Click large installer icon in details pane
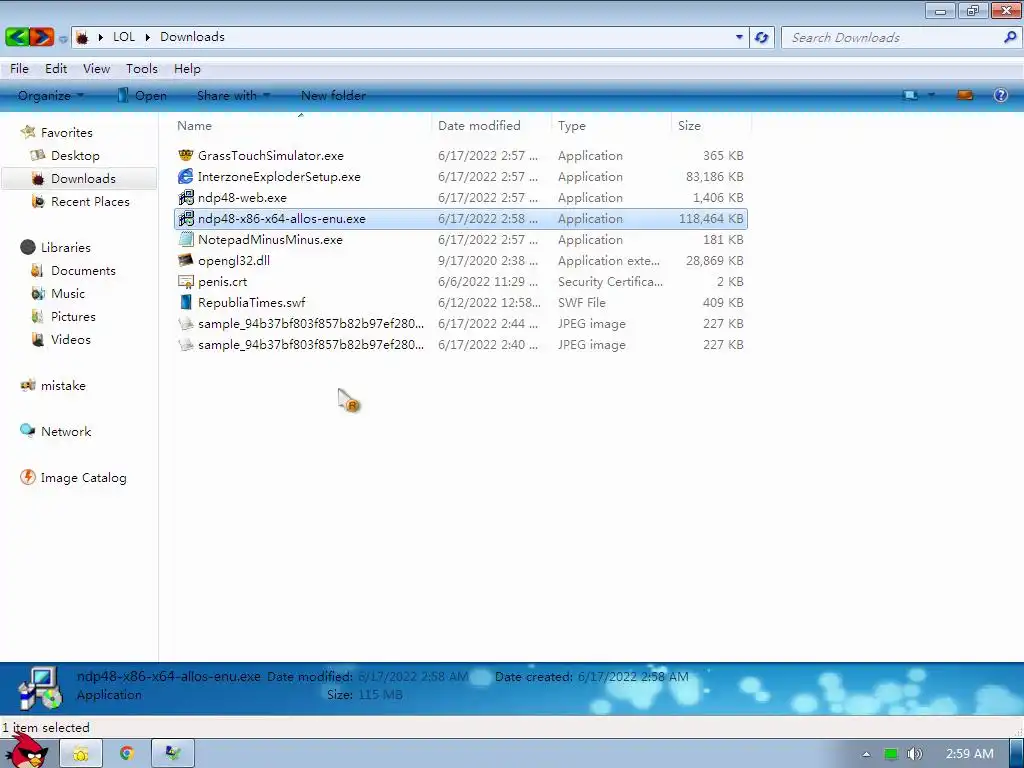Screen dimensions: 1024x768 click(40, 689)
